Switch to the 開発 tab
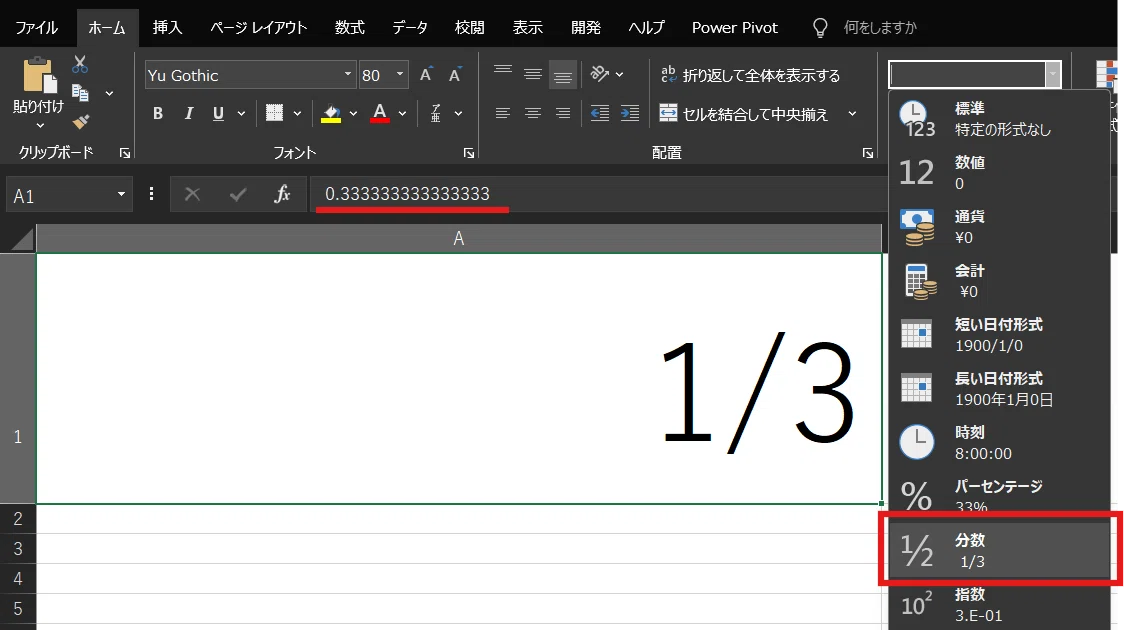 (x=586, y=28)
